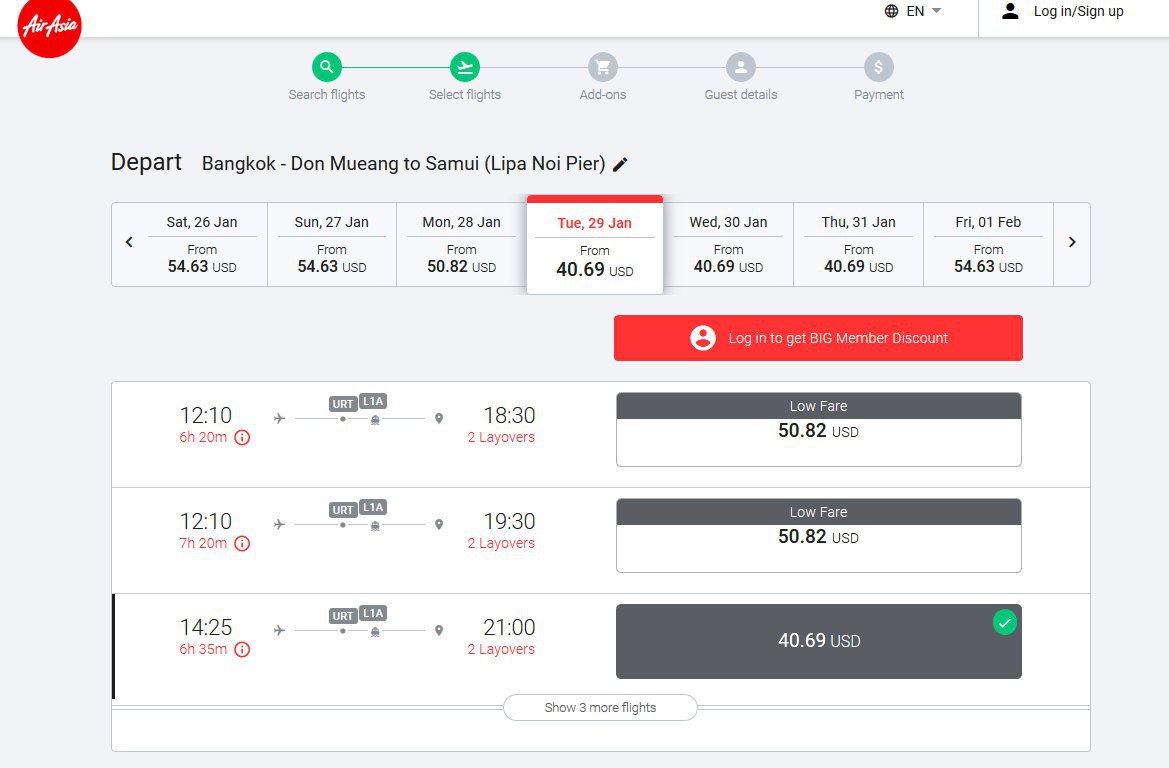Click the Guest details person step icon
The height and width of the screenshot is (768, 1169).
(x=741, y=67)
